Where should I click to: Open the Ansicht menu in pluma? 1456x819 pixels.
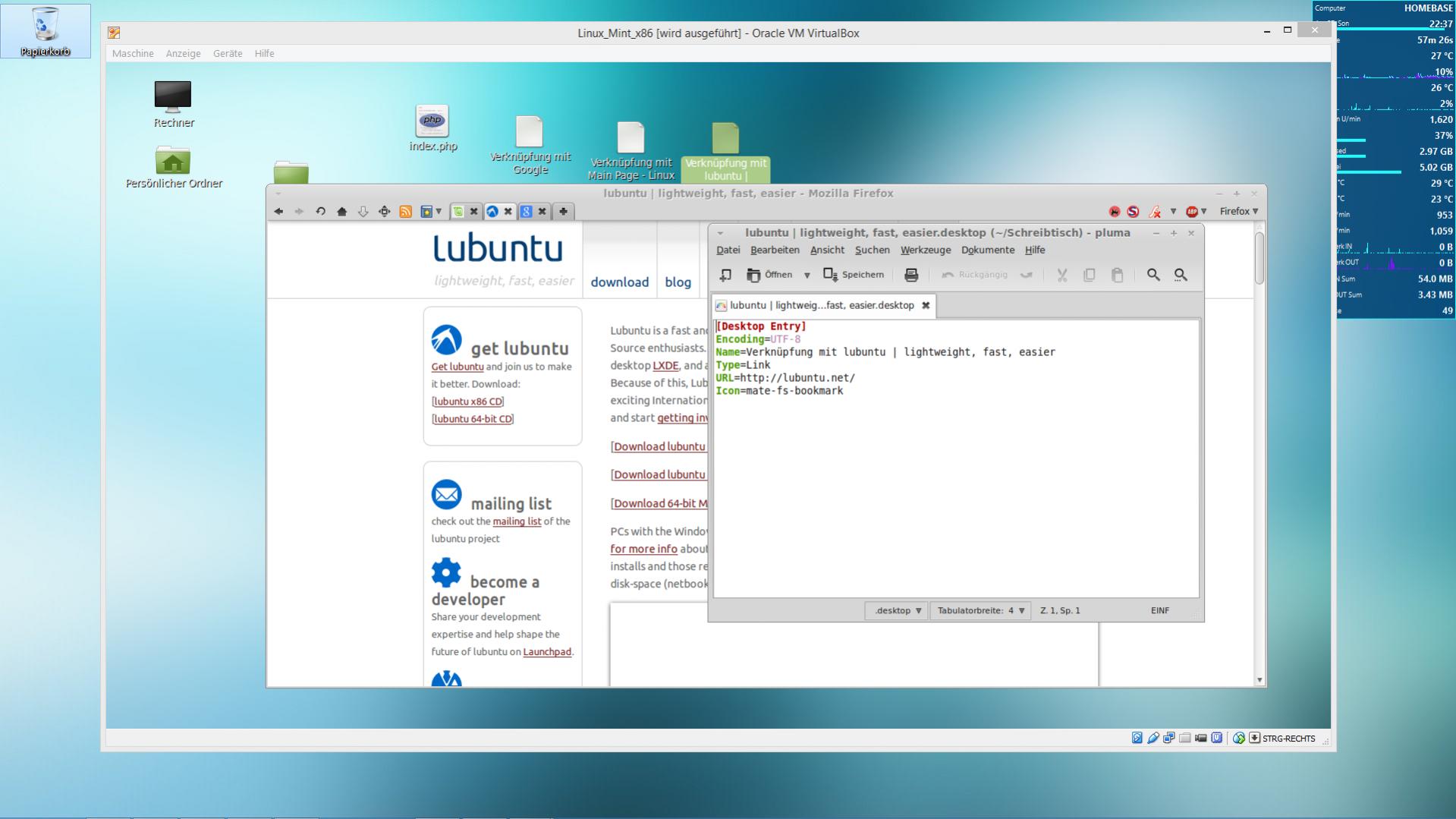(x=827, y=250)
